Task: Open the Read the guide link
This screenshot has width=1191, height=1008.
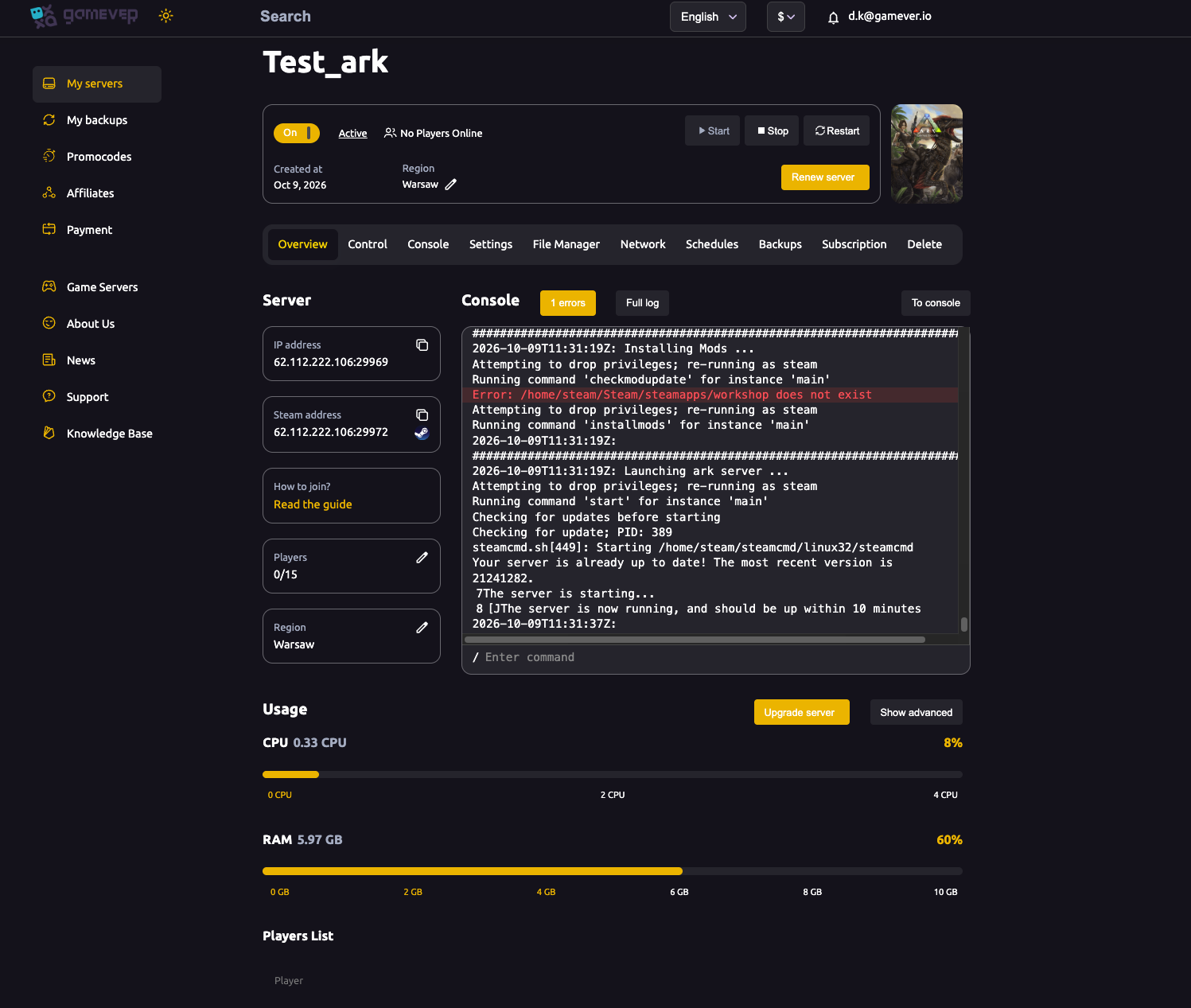Action: [313, 504]
